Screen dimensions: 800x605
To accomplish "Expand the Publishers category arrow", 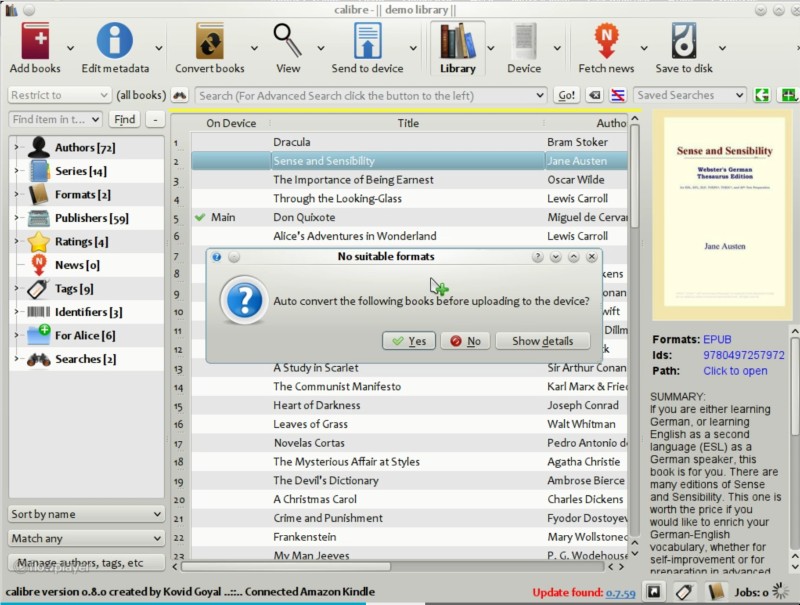I will [16, 218].
